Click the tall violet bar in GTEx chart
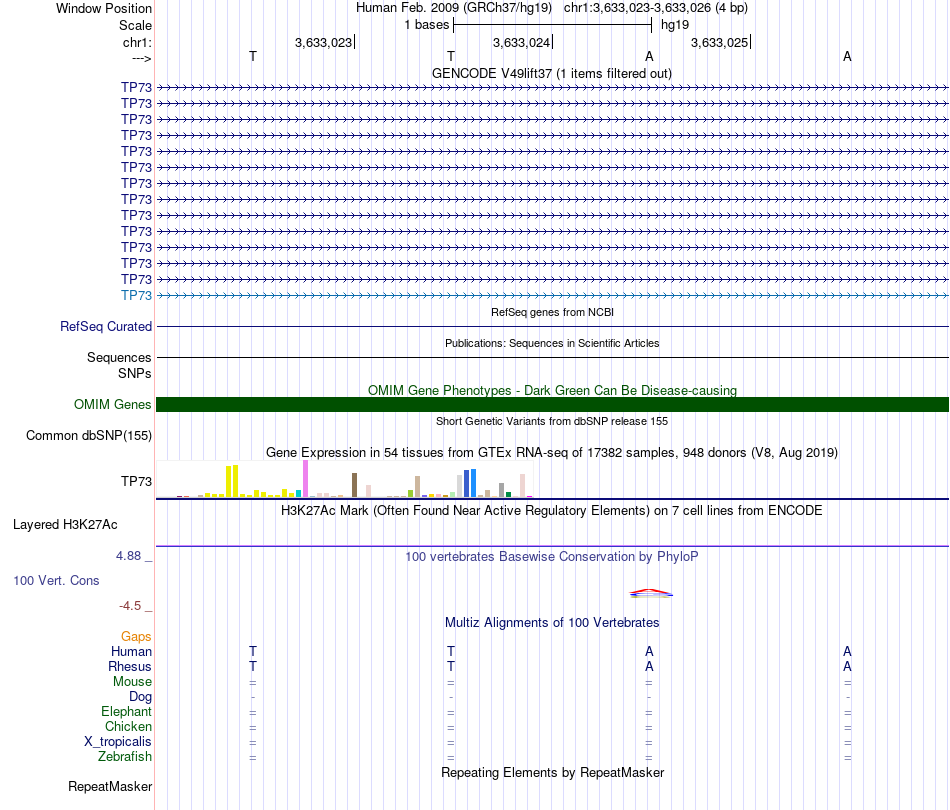Screen dimensions: 950x810 click(305, 479)
